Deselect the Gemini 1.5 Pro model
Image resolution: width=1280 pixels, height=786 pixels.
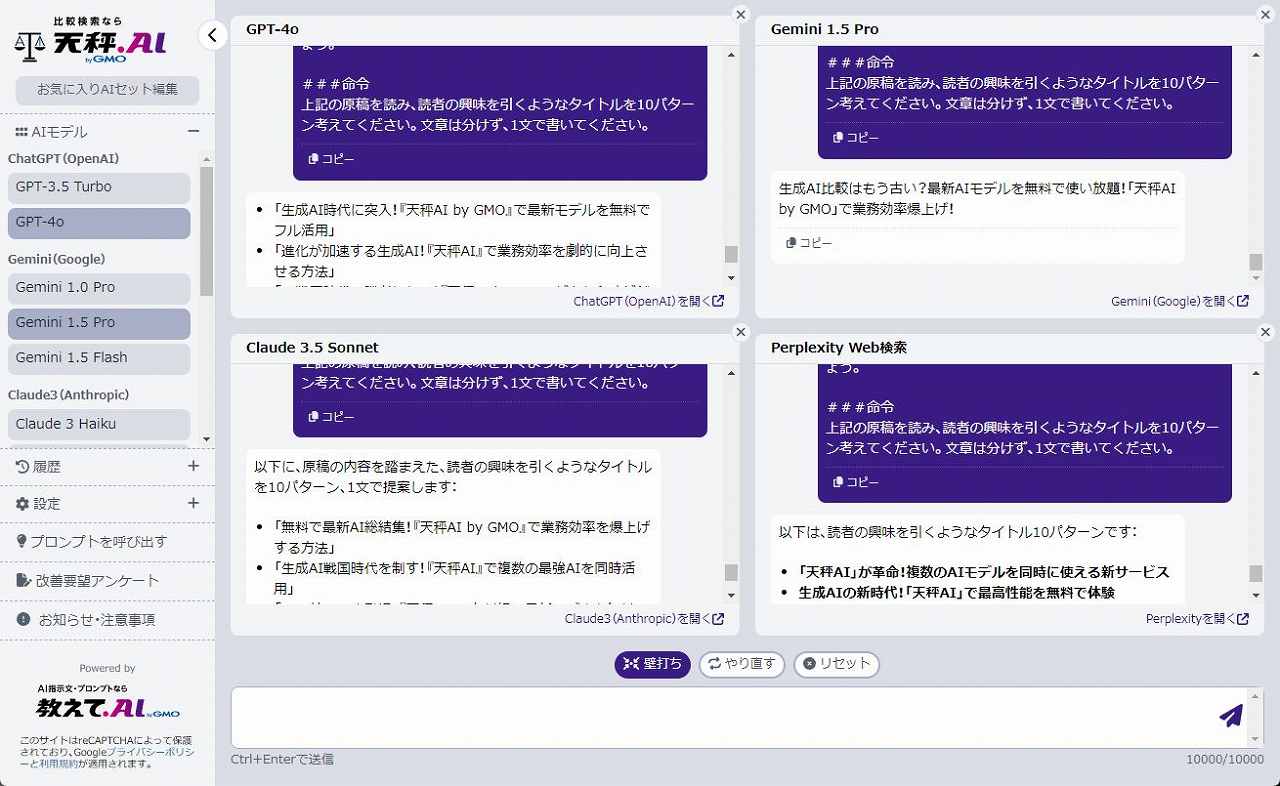(x=98, y=323)
